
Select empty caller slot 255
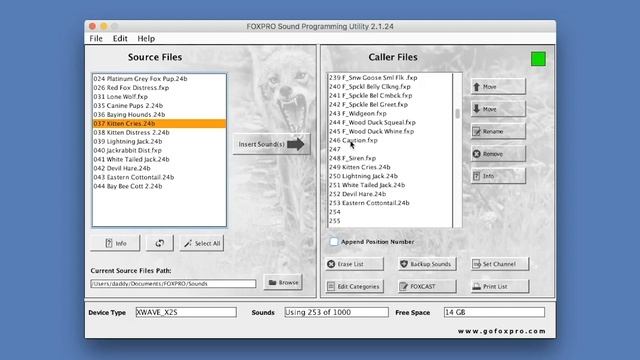tap(390, 221)
